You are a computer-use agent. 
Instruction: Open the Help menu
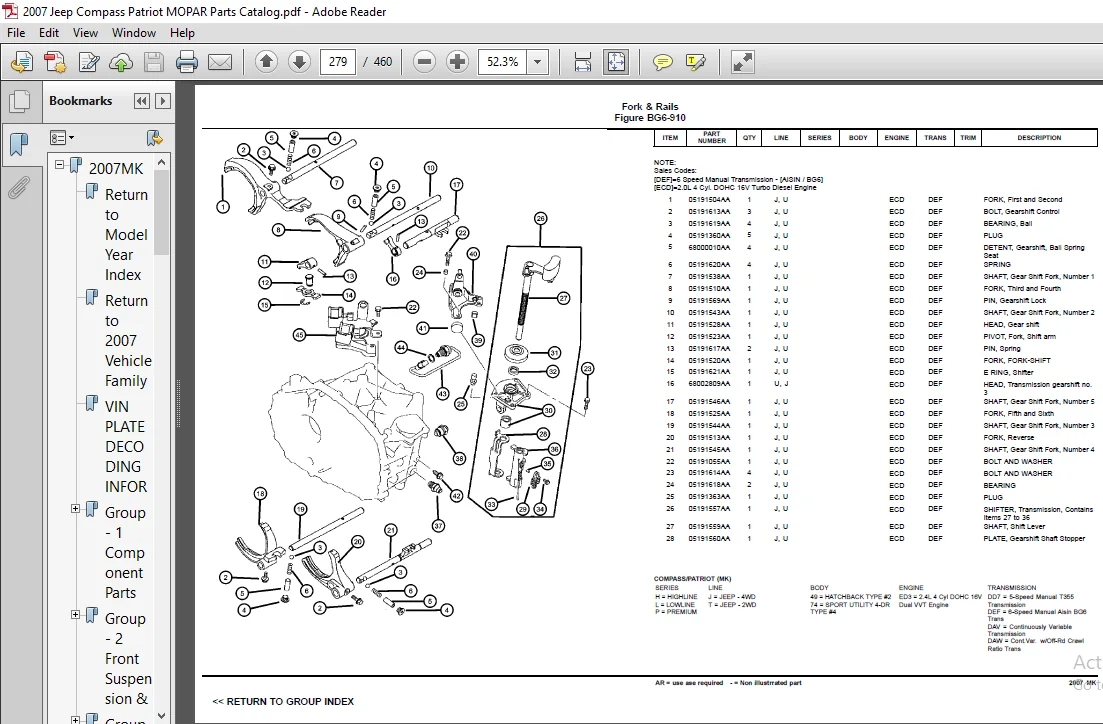coord(182,32)
